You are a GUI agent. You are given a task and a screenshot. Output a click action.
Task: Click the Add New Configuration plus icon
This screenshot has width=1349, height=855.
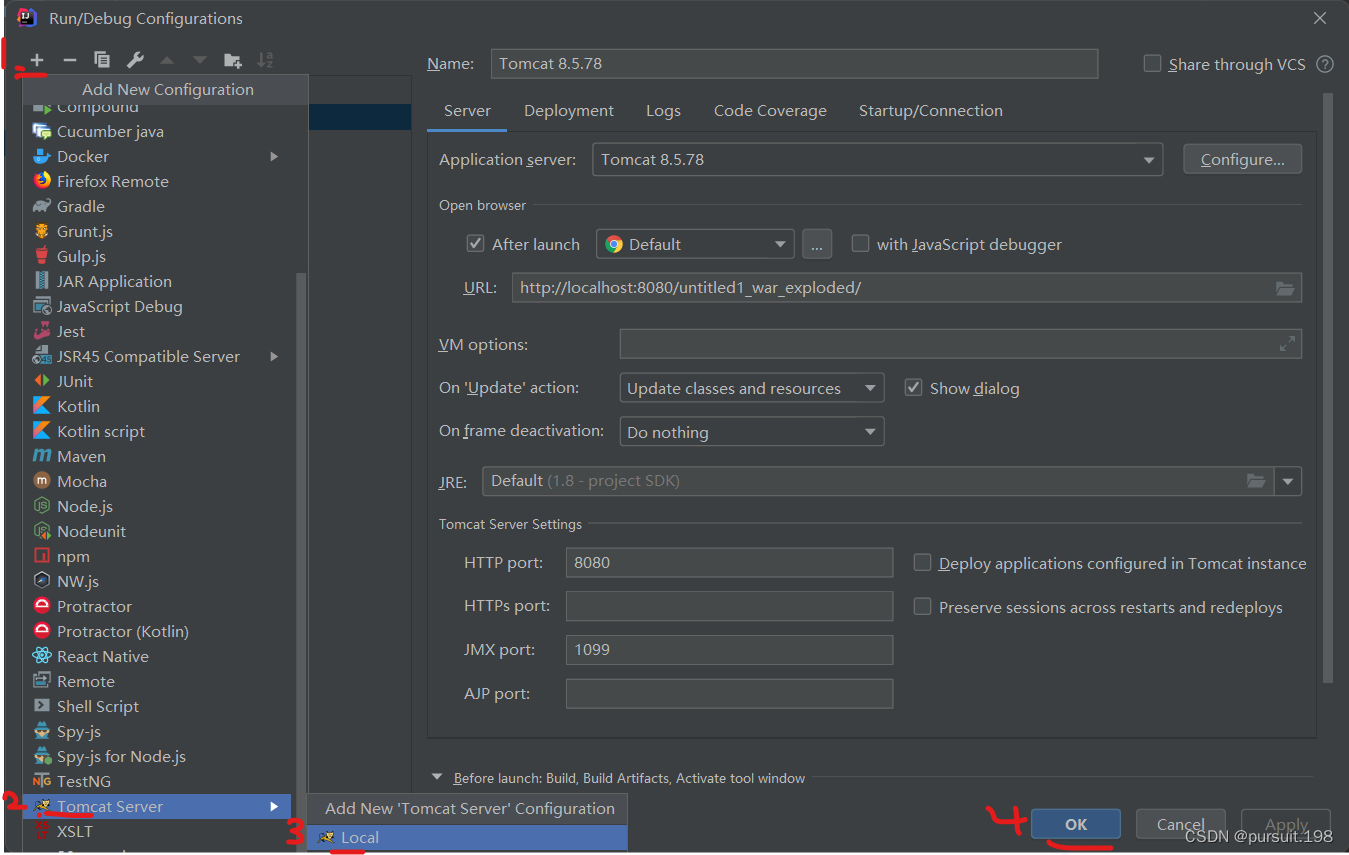point(37,60)
